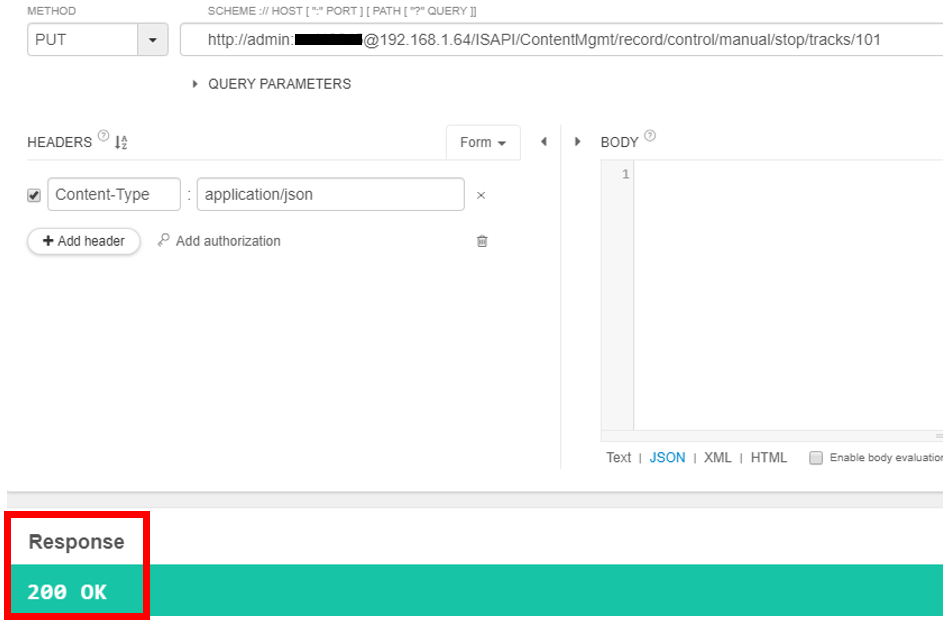
Task: Collapse the headers pane with the left arrow
Action: [544, 142]
